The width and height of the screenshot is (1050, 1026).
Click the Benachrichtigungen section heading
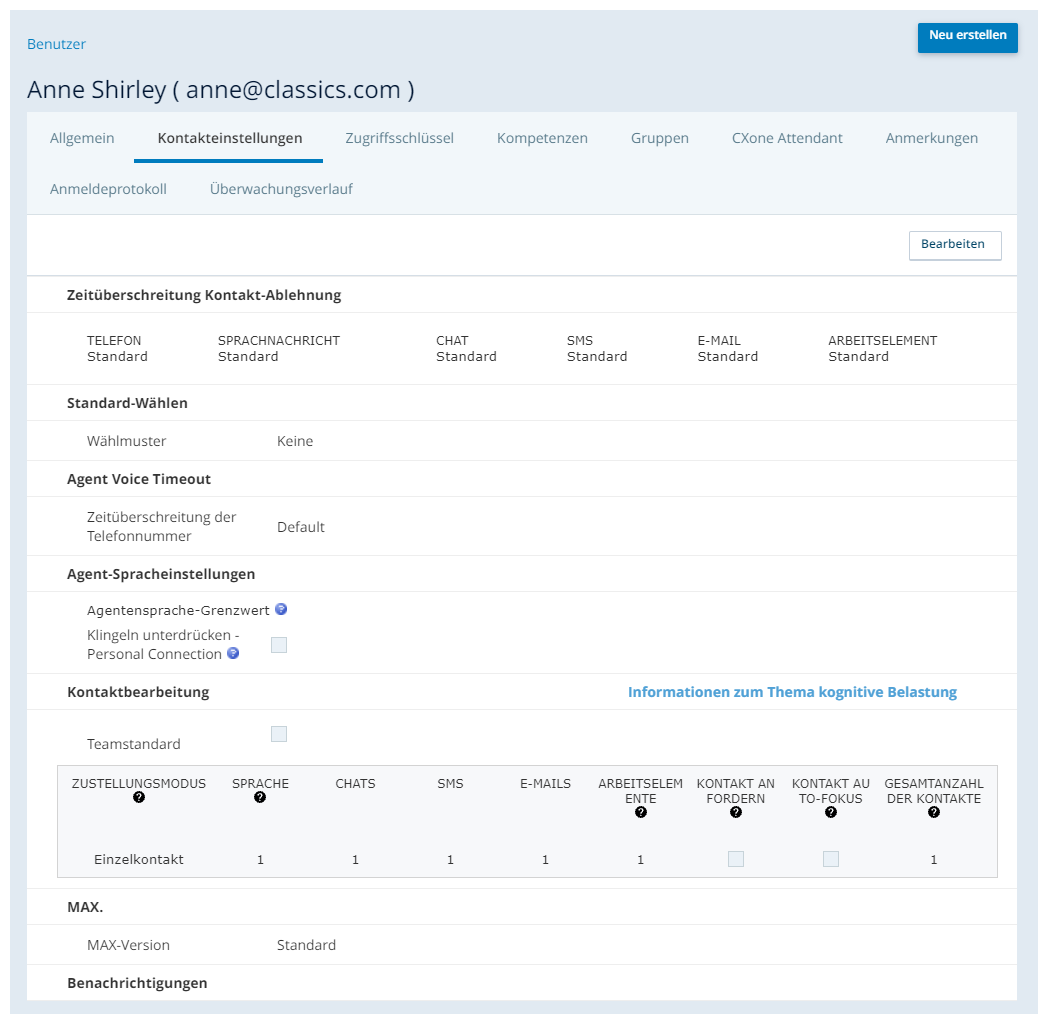point(137,982)
